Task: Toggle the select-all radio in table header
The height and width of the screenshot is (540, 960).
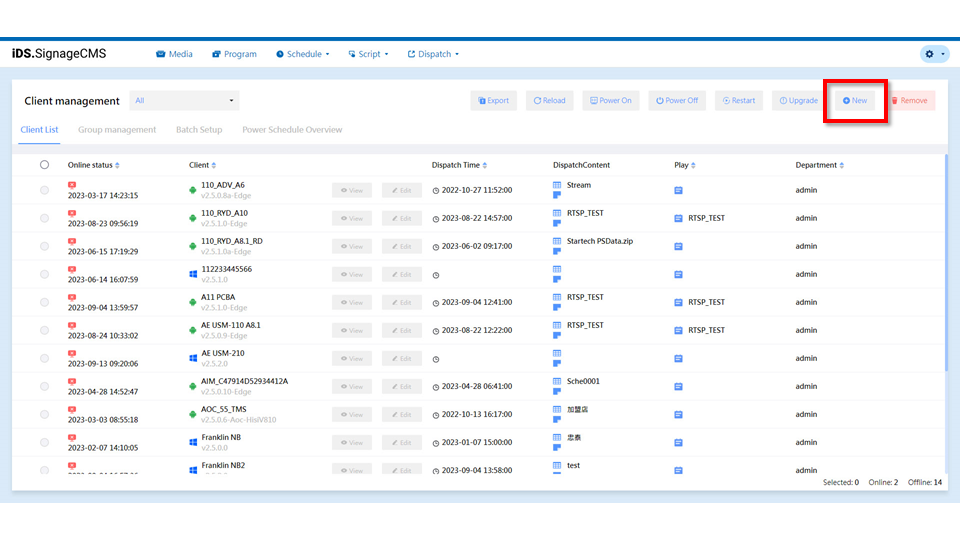Action: coord(44,165)
